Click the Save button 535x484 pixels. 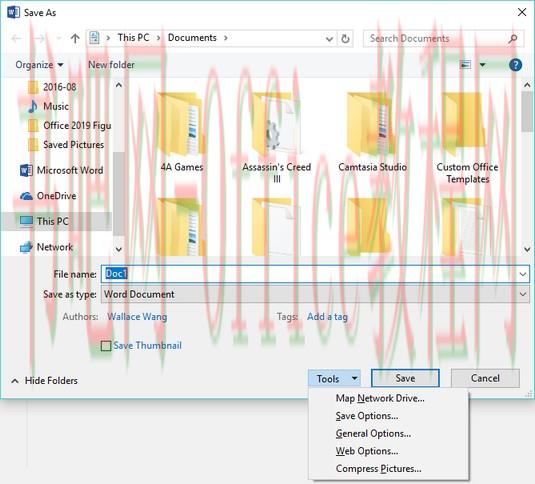point(405,378)
